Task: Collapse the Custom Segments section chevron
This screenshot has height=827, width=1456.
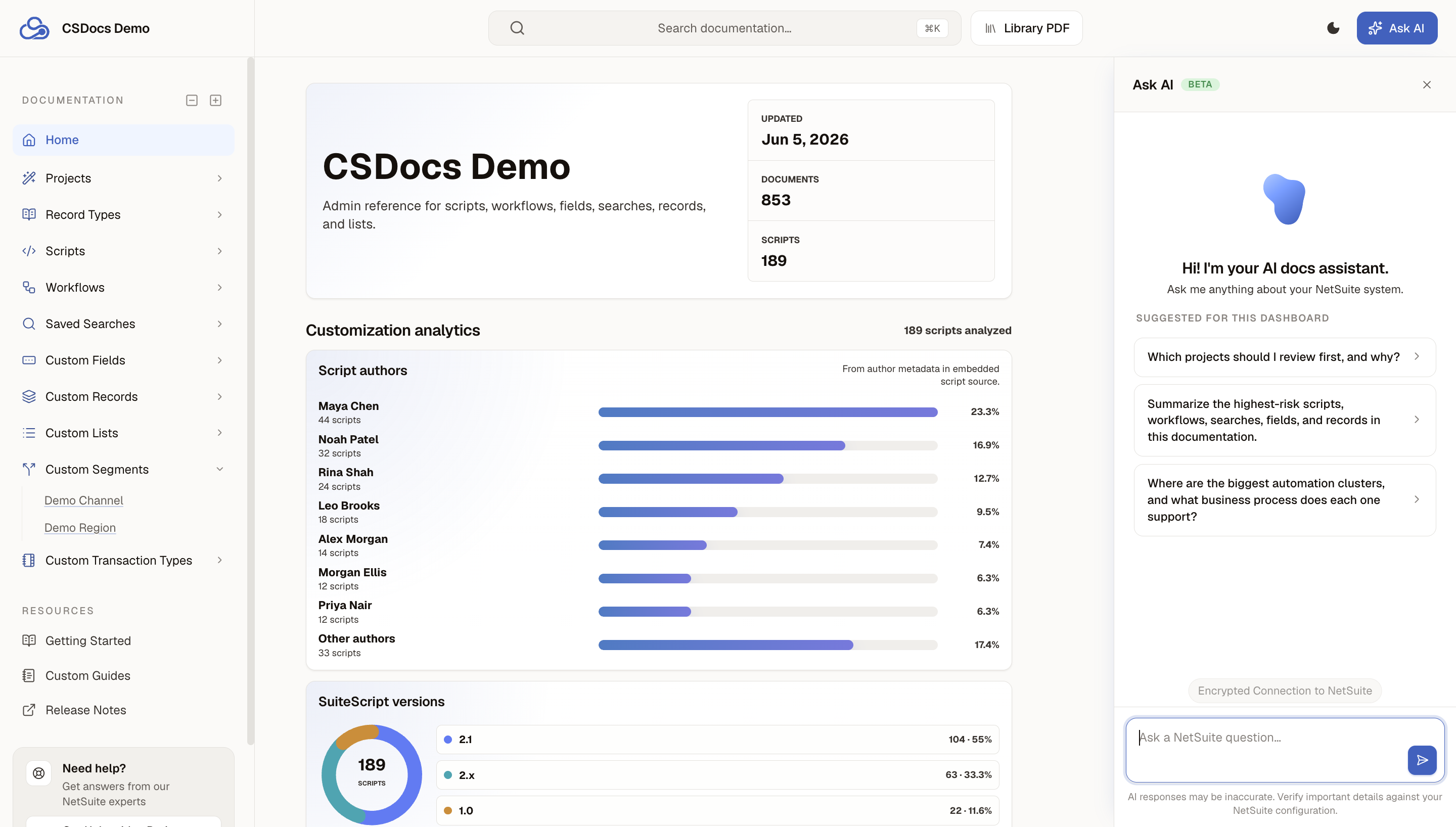Action: pyautogui.click(x=220, y=469)
